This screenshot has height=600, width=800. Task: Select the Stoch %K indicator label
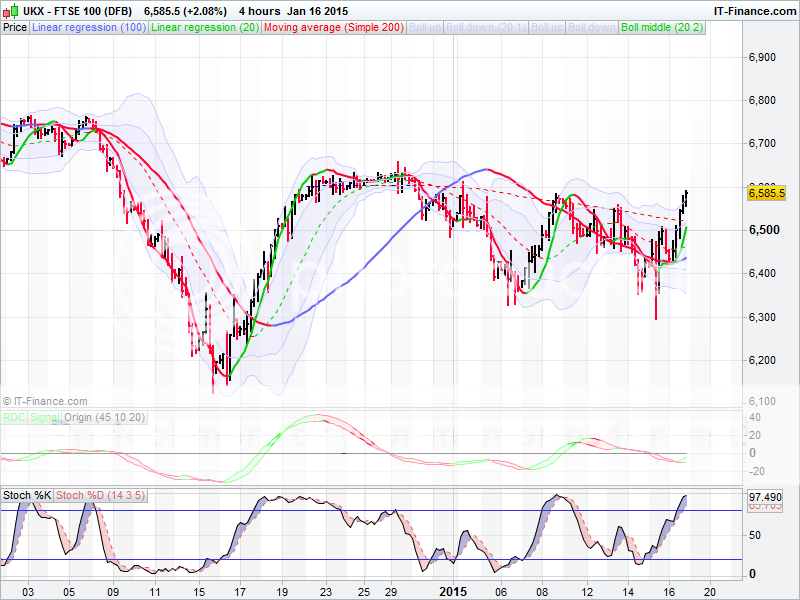coord(26,495)
